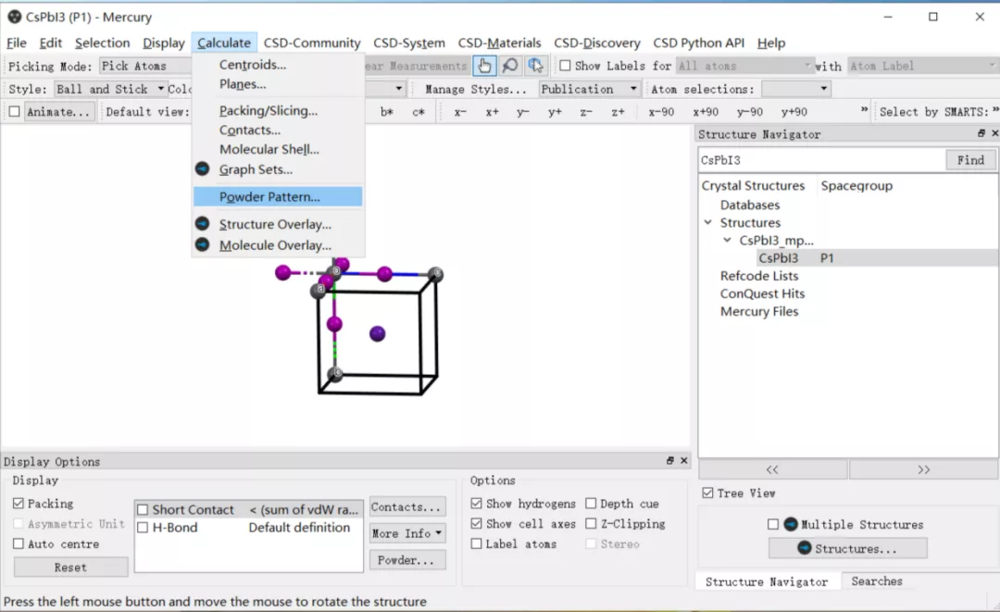Open the CSD Python API menu

point(698,43)
